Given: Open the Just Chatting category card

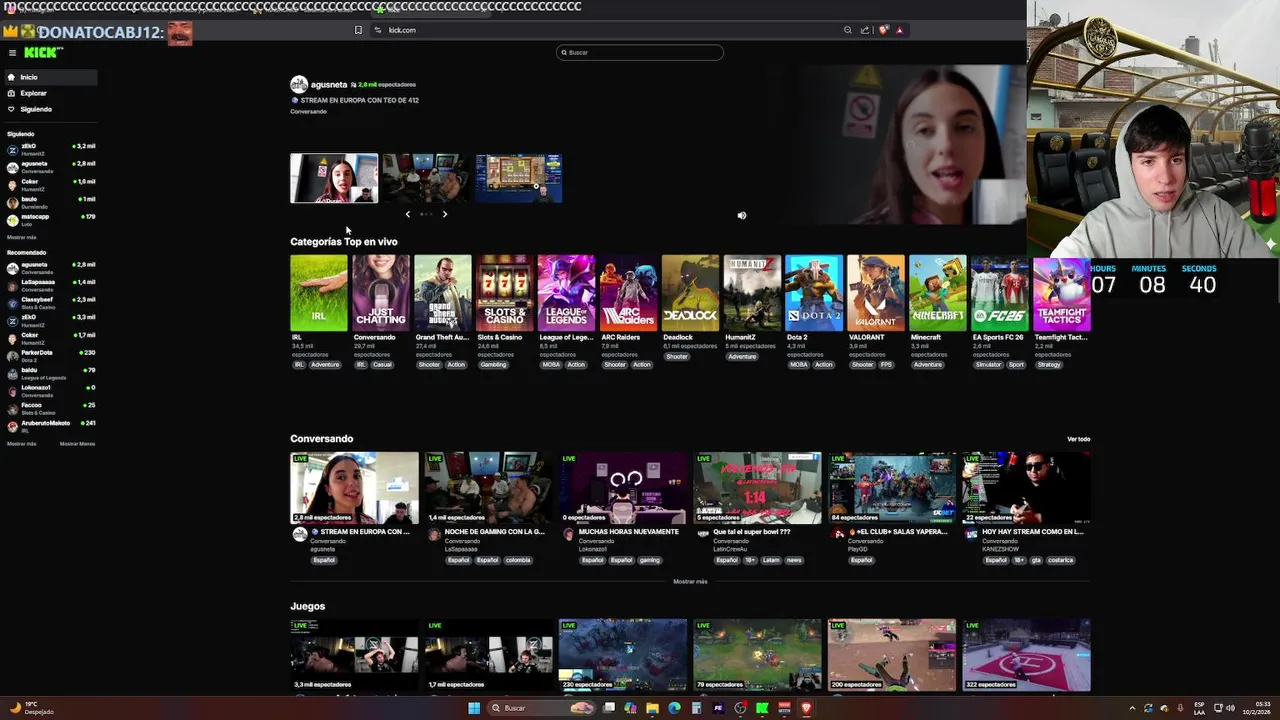Looking at the screenshot, I should [380, 293].
